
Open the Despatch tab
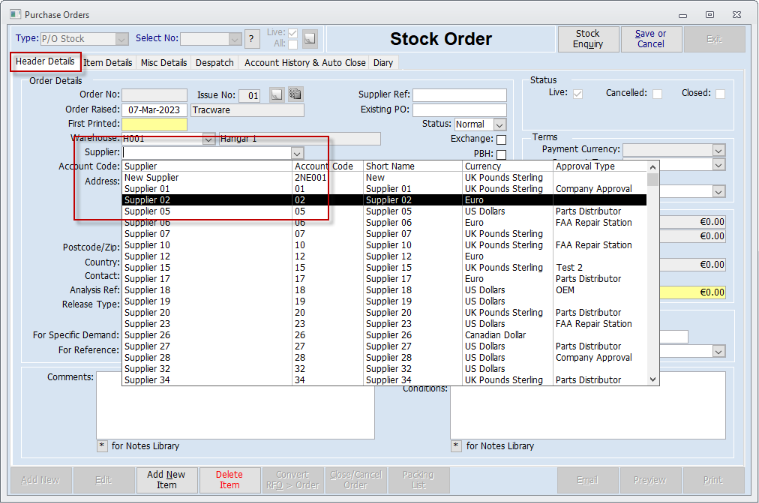[x=214, y=62]
